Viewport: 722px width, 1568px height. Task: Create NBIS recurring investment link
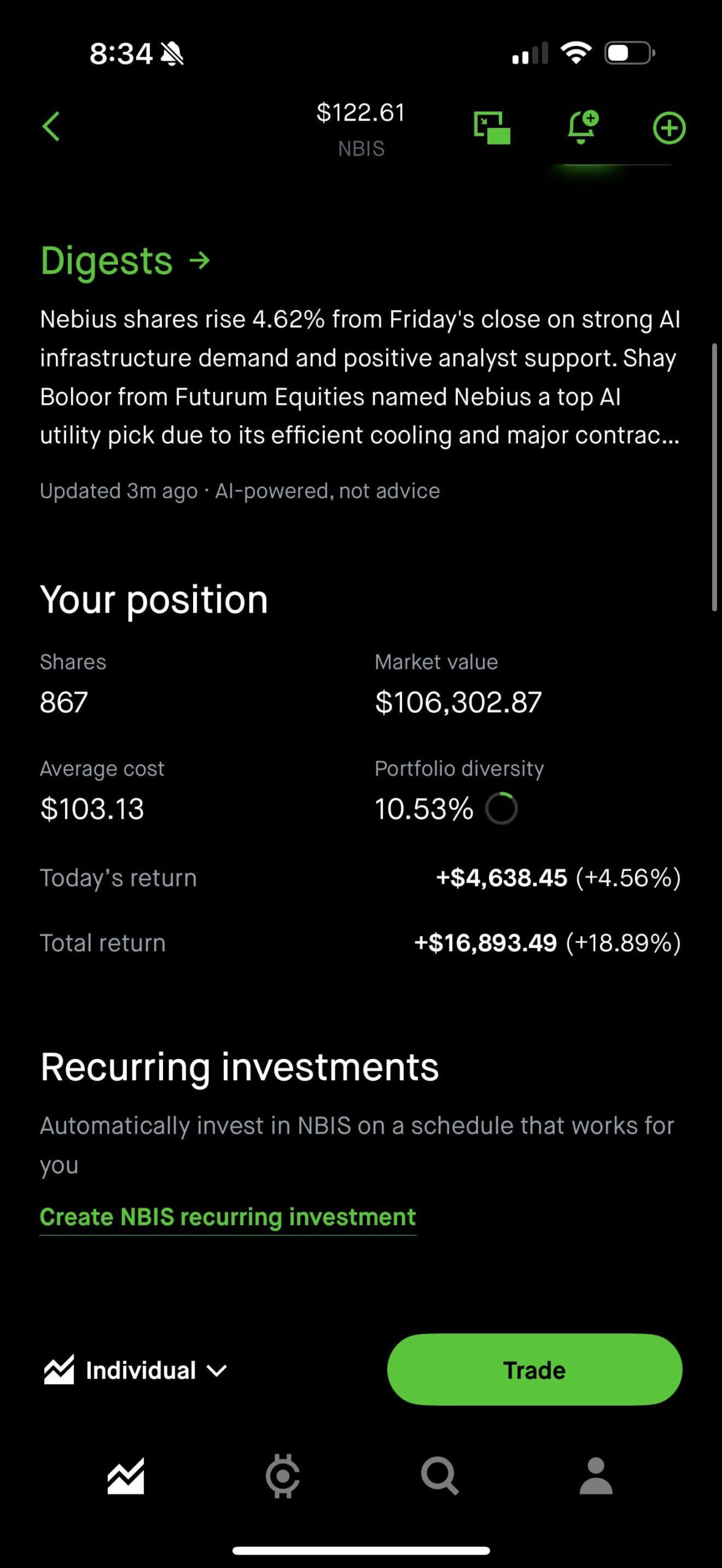(x=227, y=1216)
